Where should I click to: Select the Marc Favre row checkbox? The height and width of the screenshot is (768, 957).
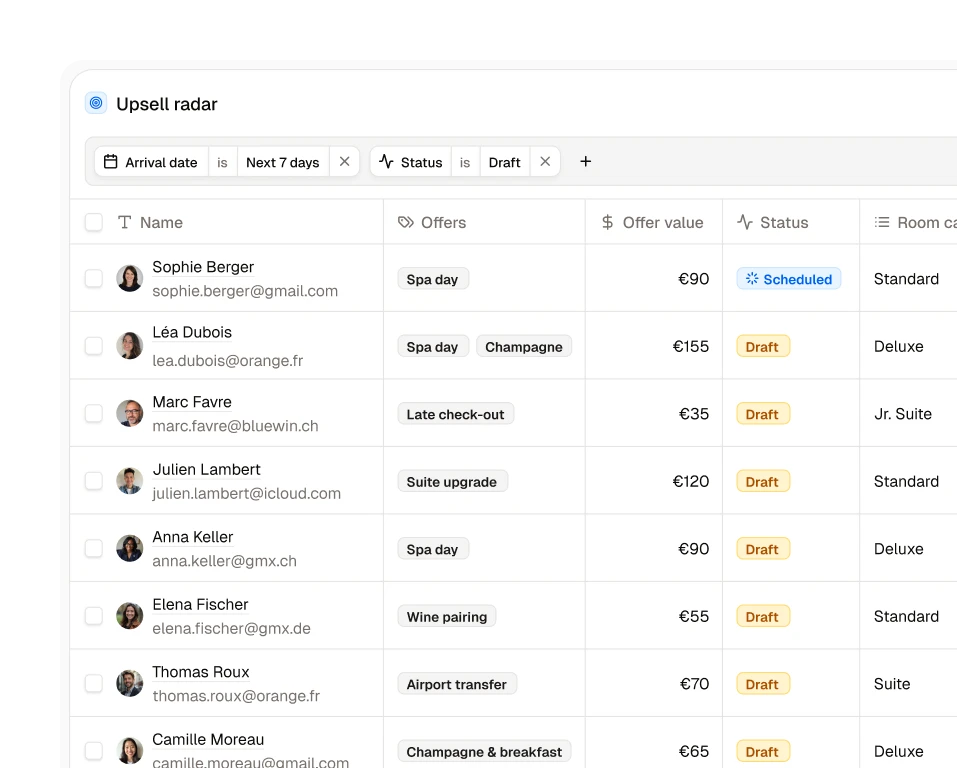[94, 413]
